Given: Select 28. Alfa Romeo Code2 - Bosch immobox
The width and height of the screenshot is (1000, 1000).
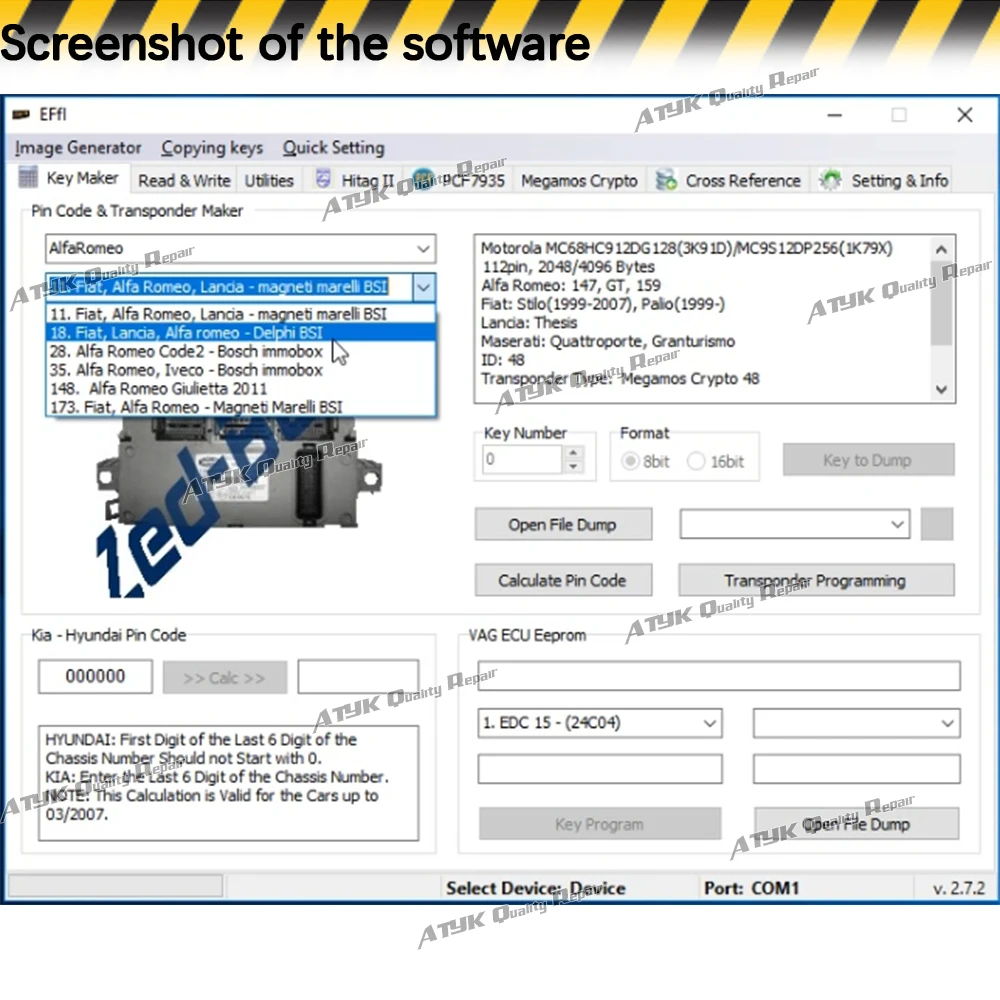Looking at the screenshot, I should (x=241, y=351).
